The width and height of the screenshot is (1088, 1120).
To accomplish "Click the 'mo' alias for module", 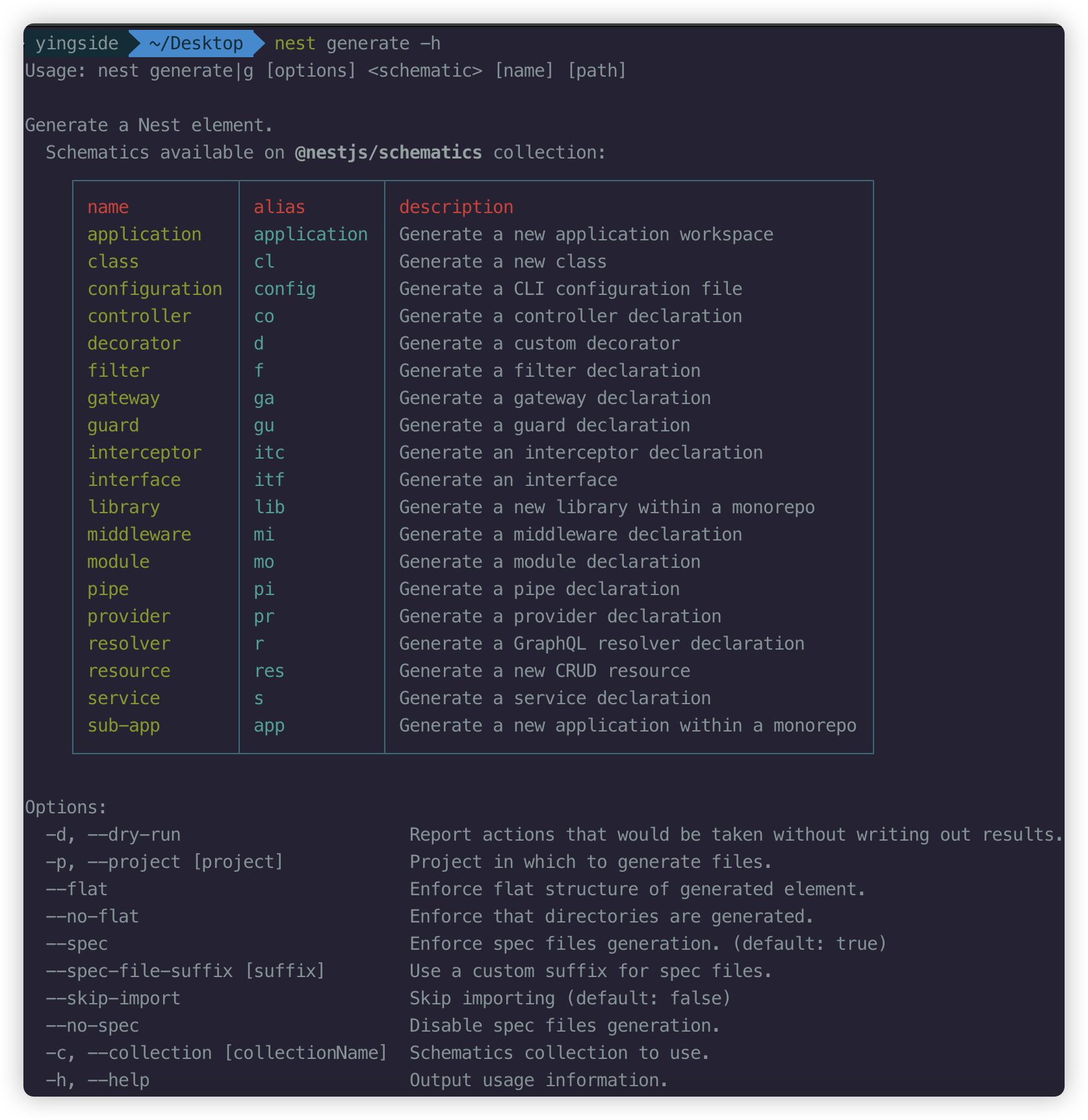I will 264,562.
